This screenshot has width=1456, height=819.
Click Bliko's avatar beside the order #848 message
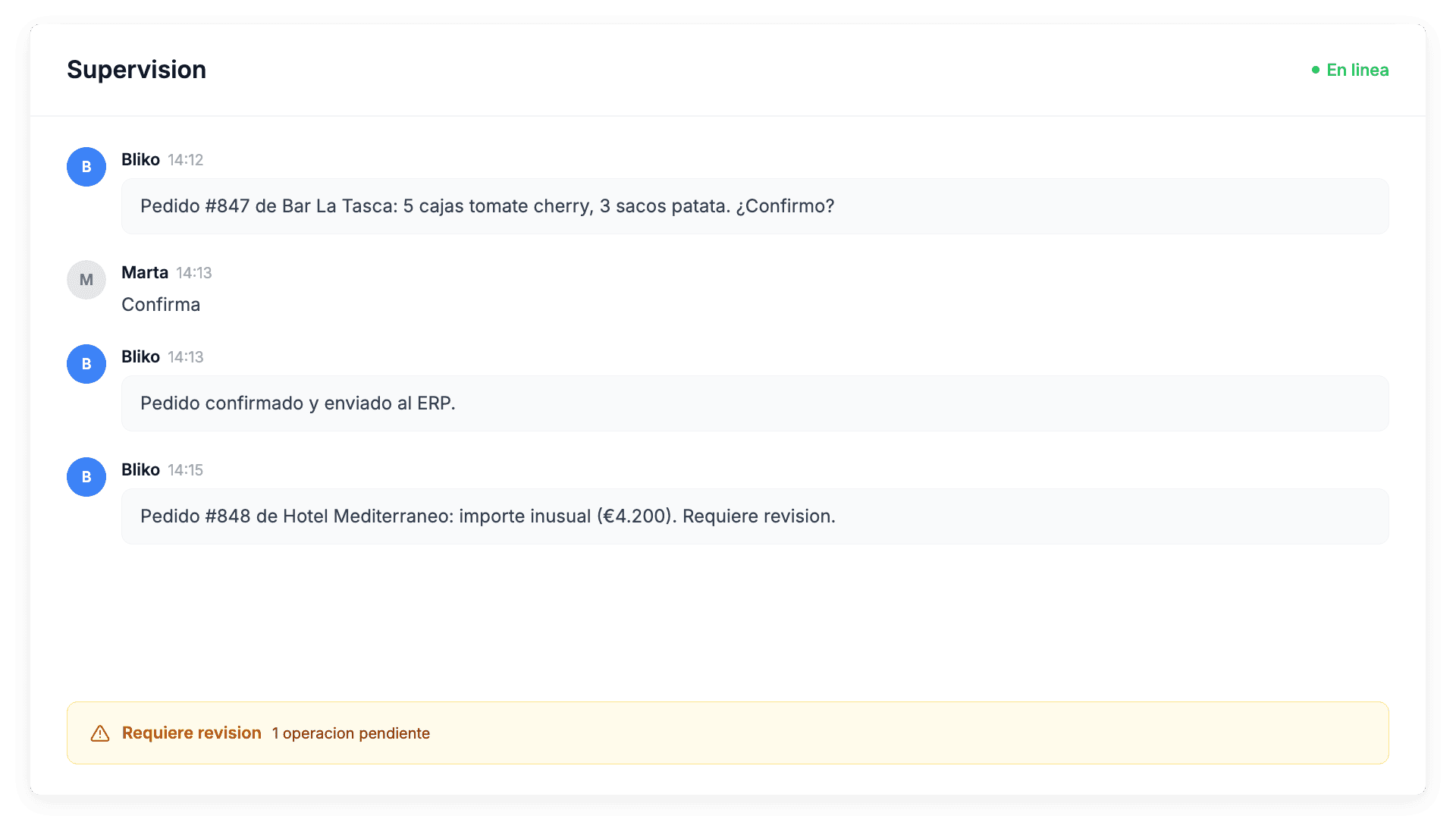tap(86, 477)
